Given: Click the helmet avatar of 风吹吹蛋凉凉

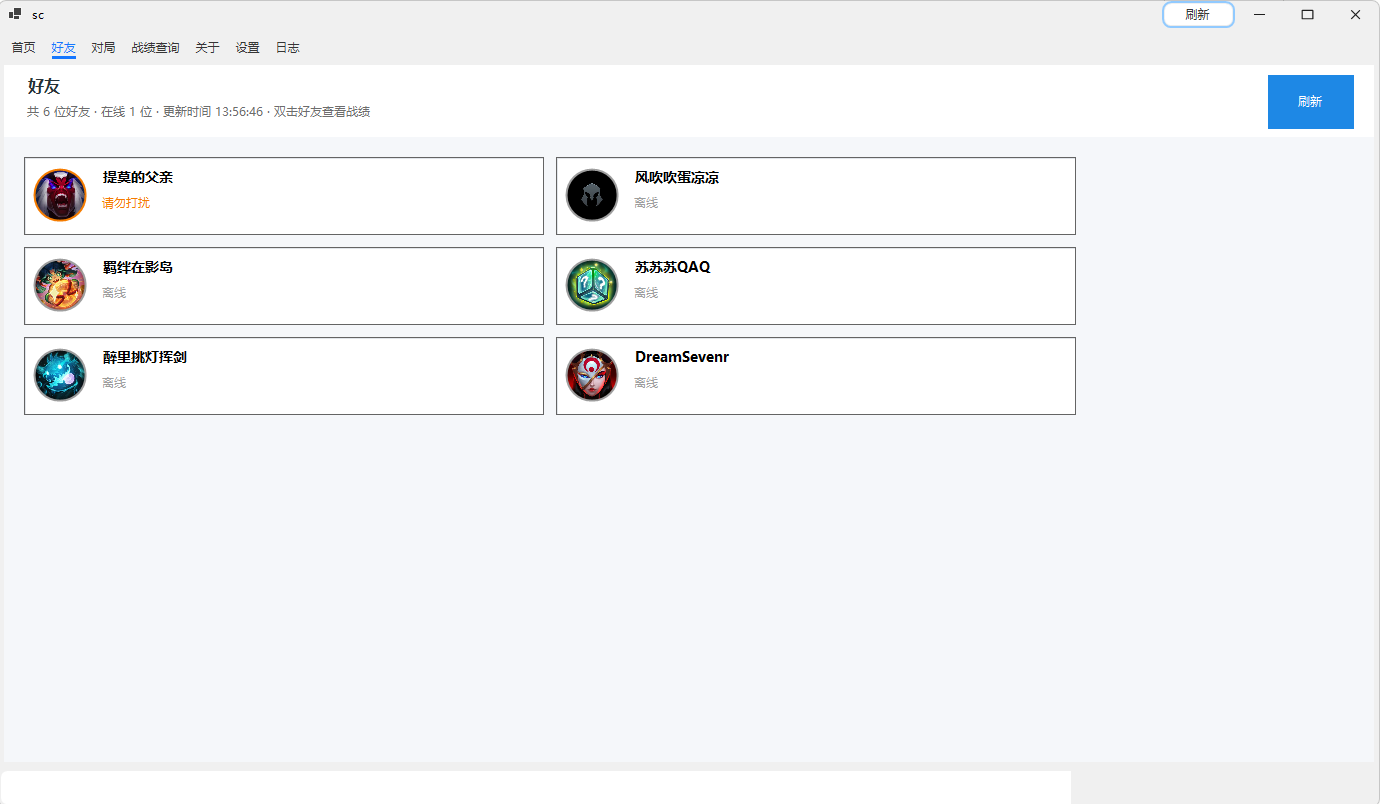Looking at the screenshot, I should point(592,195).
